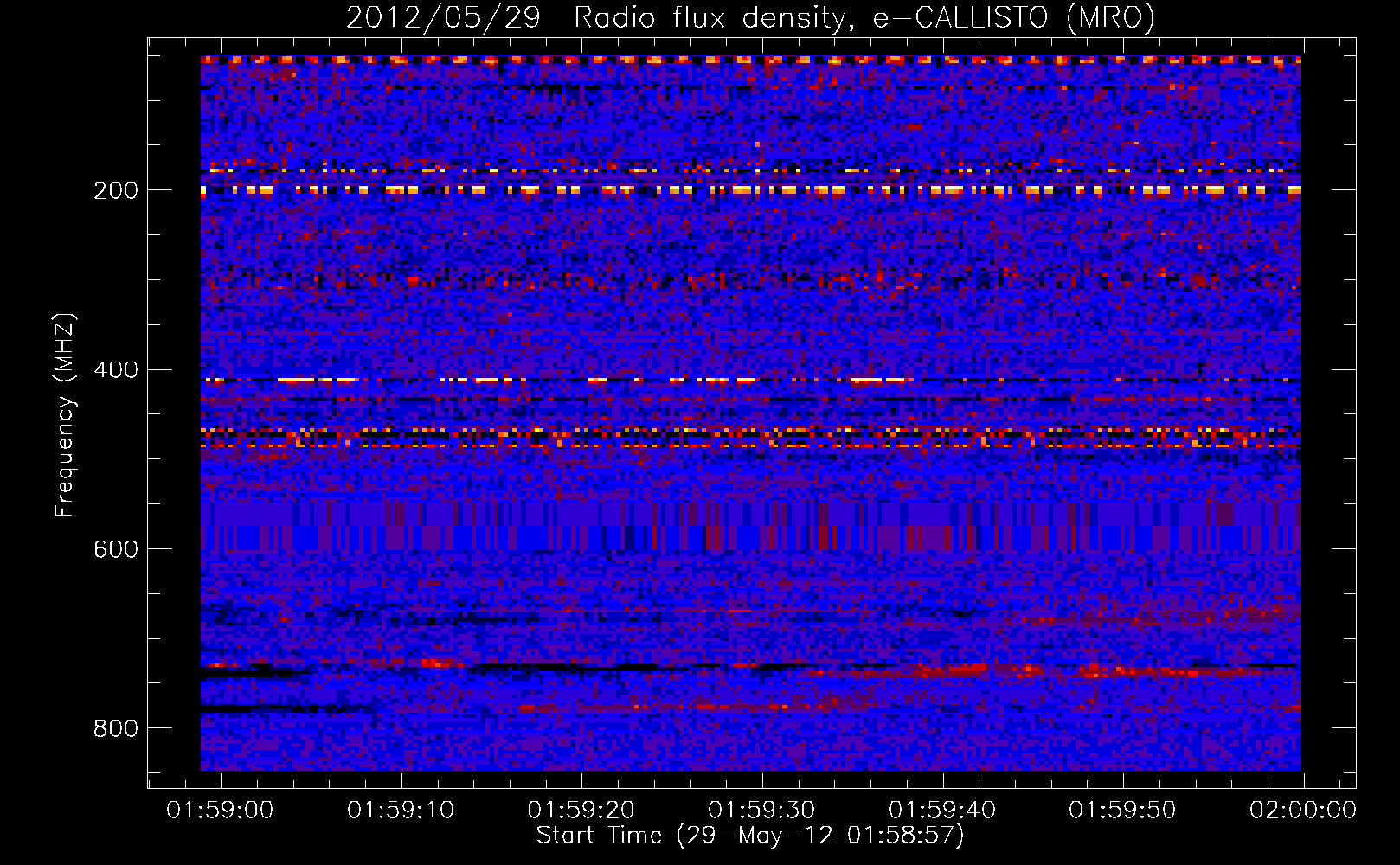This screenshot has height=865, width=1400.
Task: Click the 01:59:20 time tick label
Action: point(581,811)
